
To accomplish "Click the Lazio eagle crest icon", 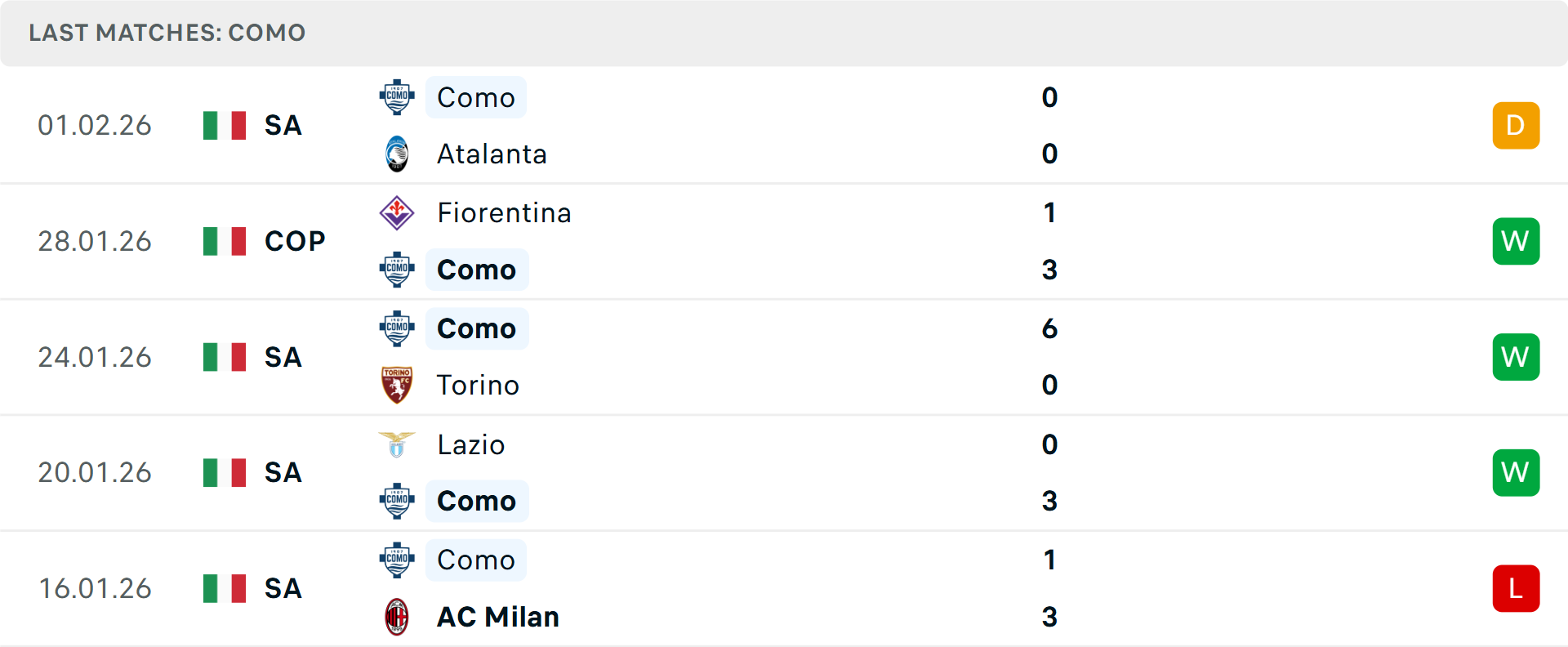I will pos(397,444).
